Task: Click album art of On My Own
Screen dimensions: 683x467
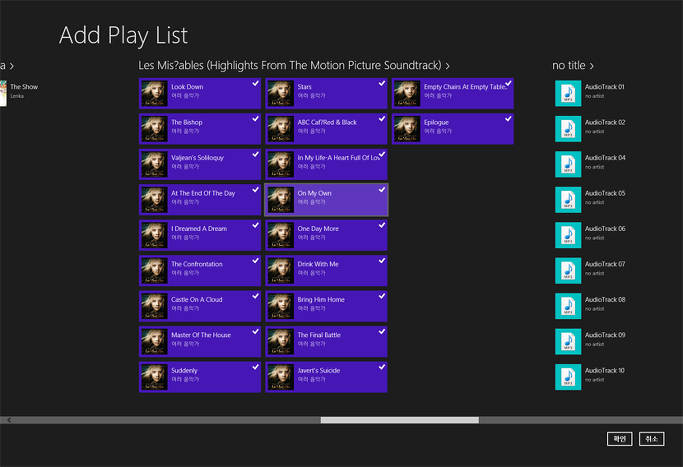Action: (x=280, y=200)
